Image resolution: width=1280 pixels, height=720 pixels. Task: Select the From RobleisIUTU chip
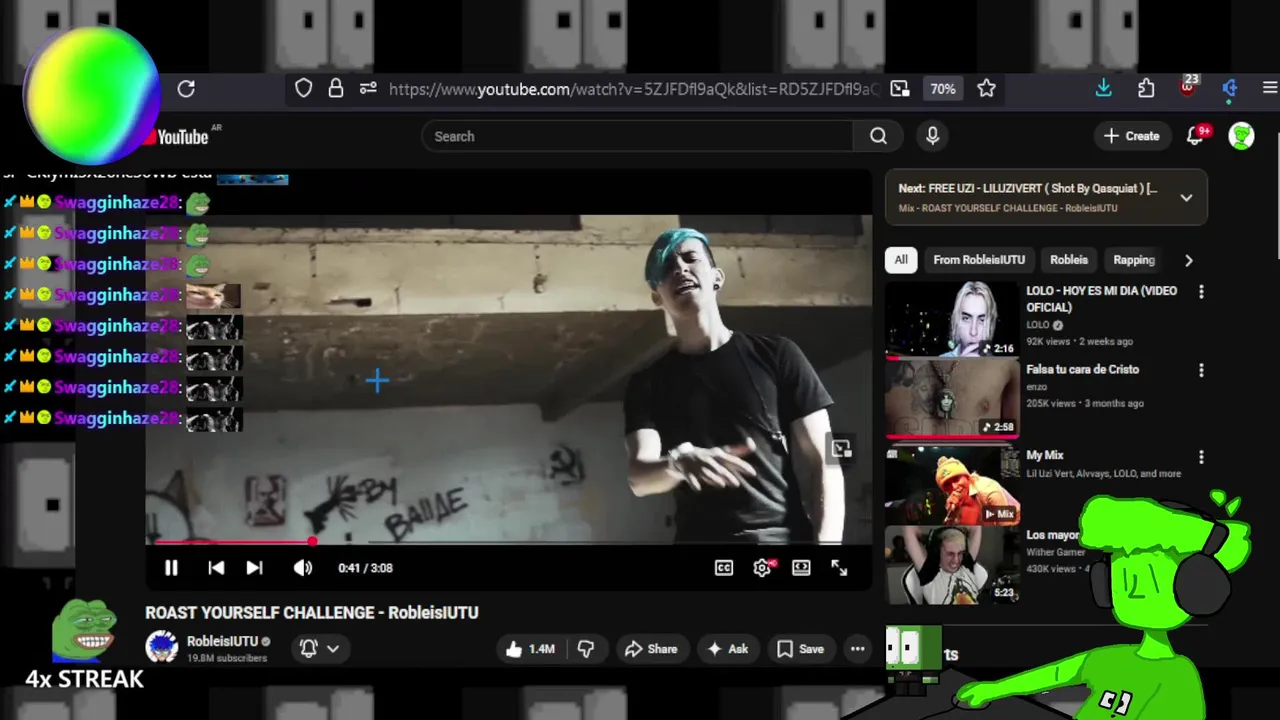pyautogui.click(x=979, y=260)
